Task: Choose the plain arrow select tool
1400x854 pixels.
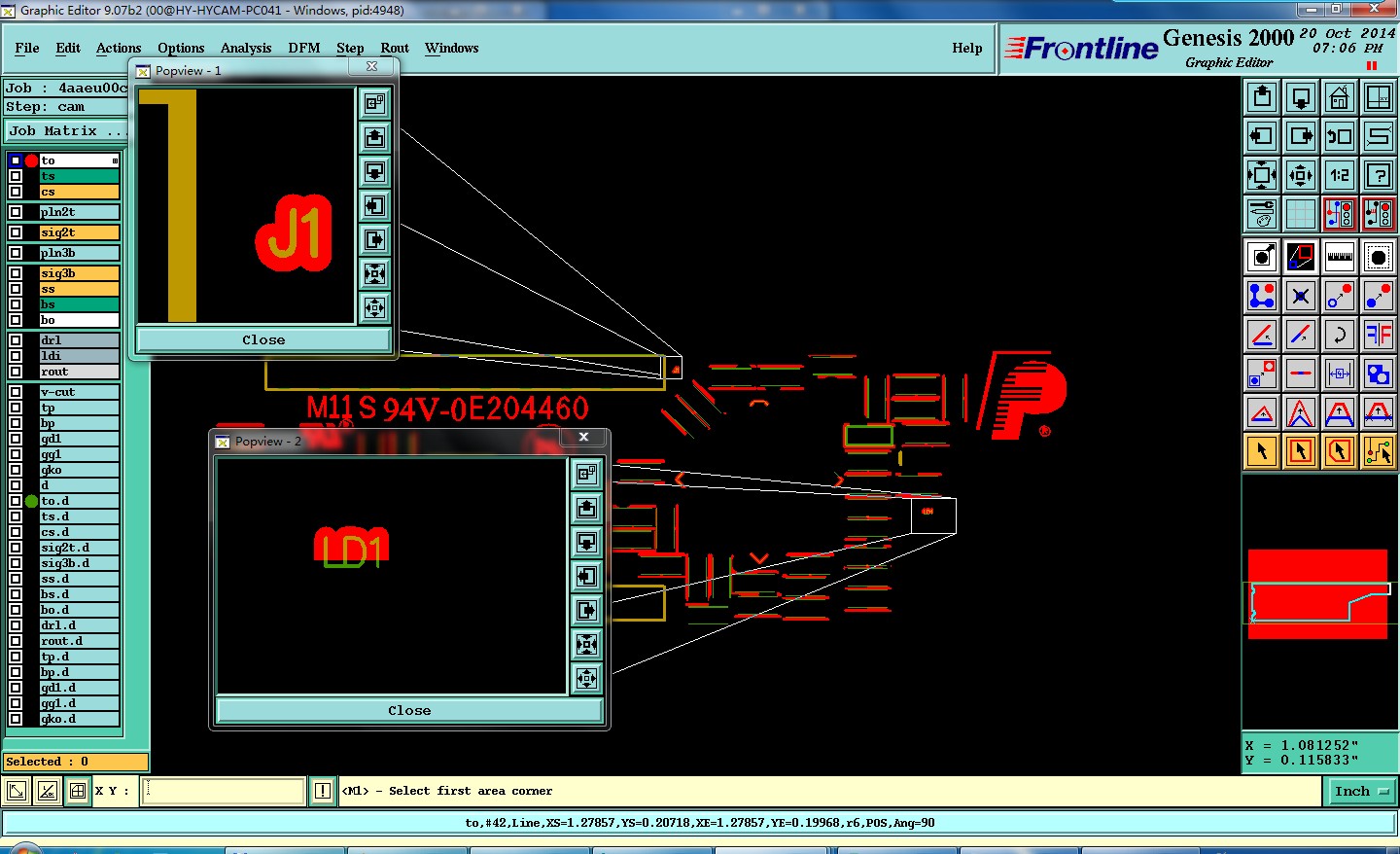Action: coord(1262,451)
